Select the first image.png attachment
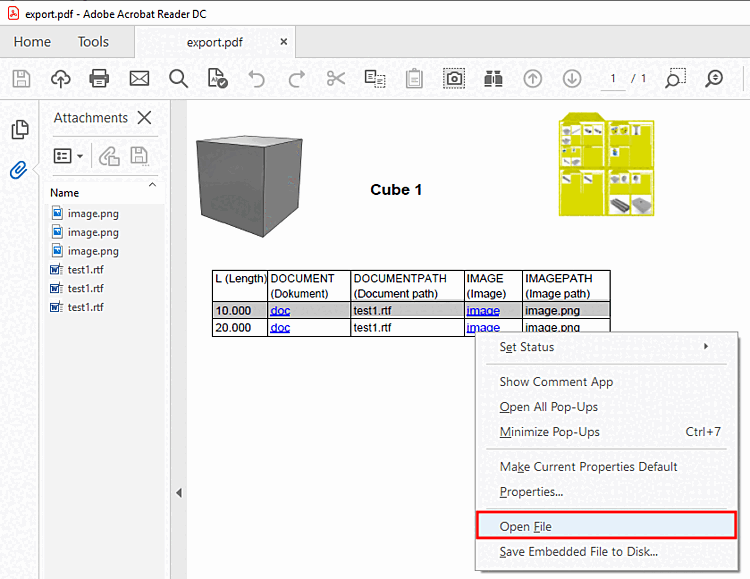750x579 pixels. coord(92,213)
